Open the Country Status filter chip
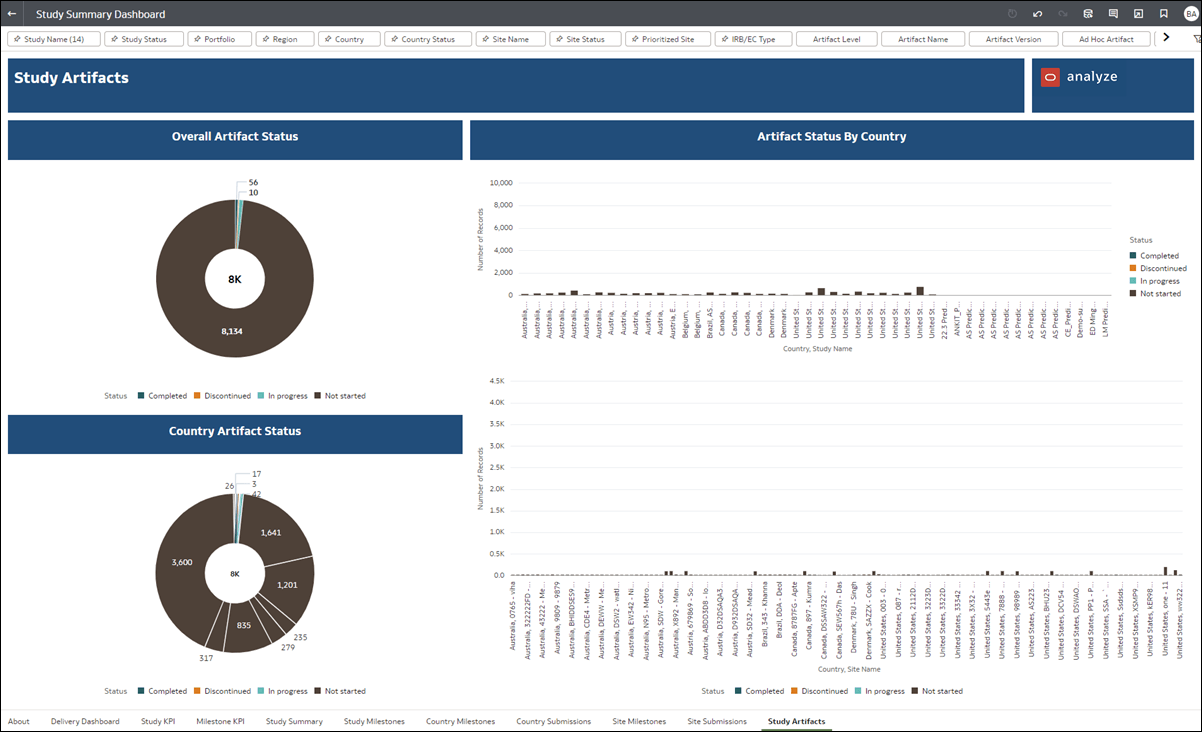The image size is (1202, 732). click(x=428, y=38)
